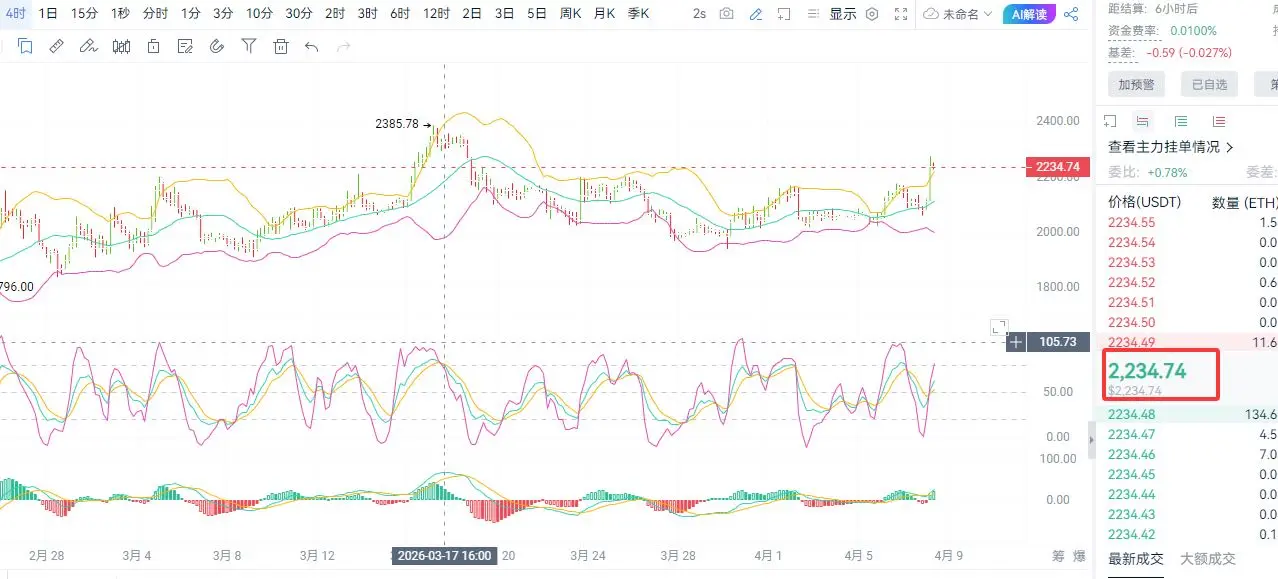
Task: Switch to the 1秒 timeframe
Action: [x=120, y=14]
